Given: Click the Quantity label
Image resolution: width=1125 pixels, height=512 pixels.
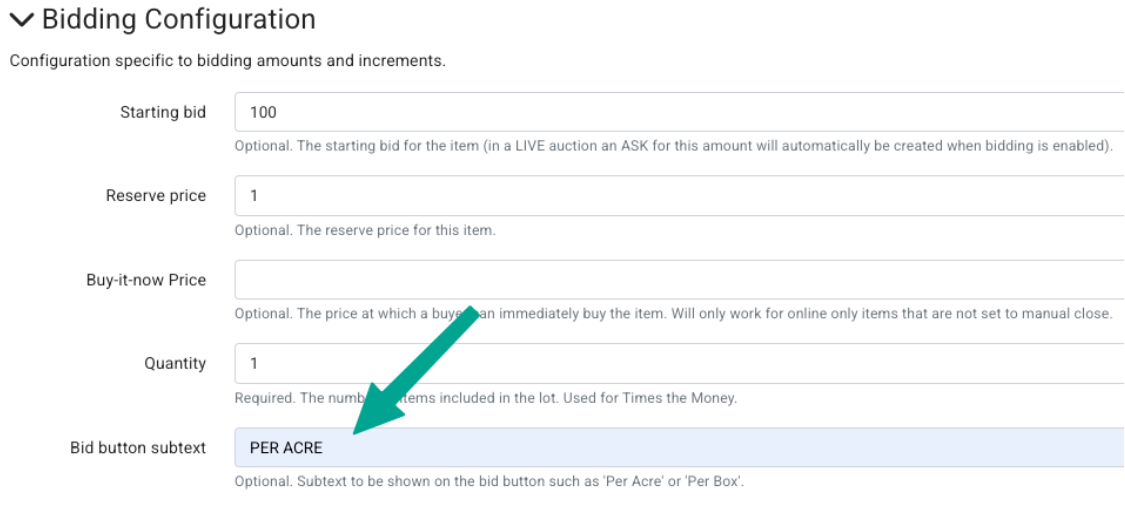Looking at the screenshot, I should (175, 363).
